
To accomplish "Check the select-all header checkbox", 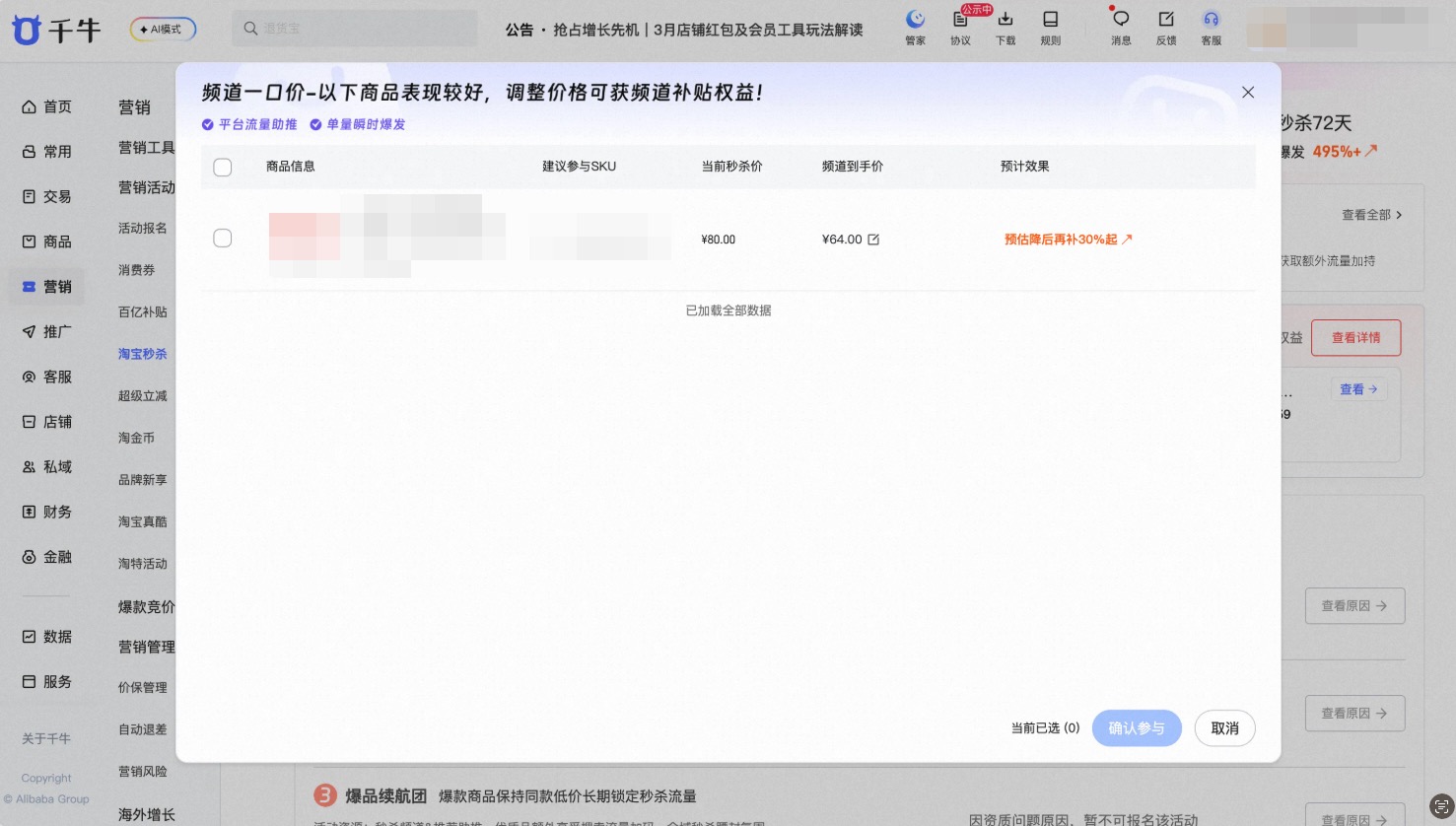I will click(223, 168).
